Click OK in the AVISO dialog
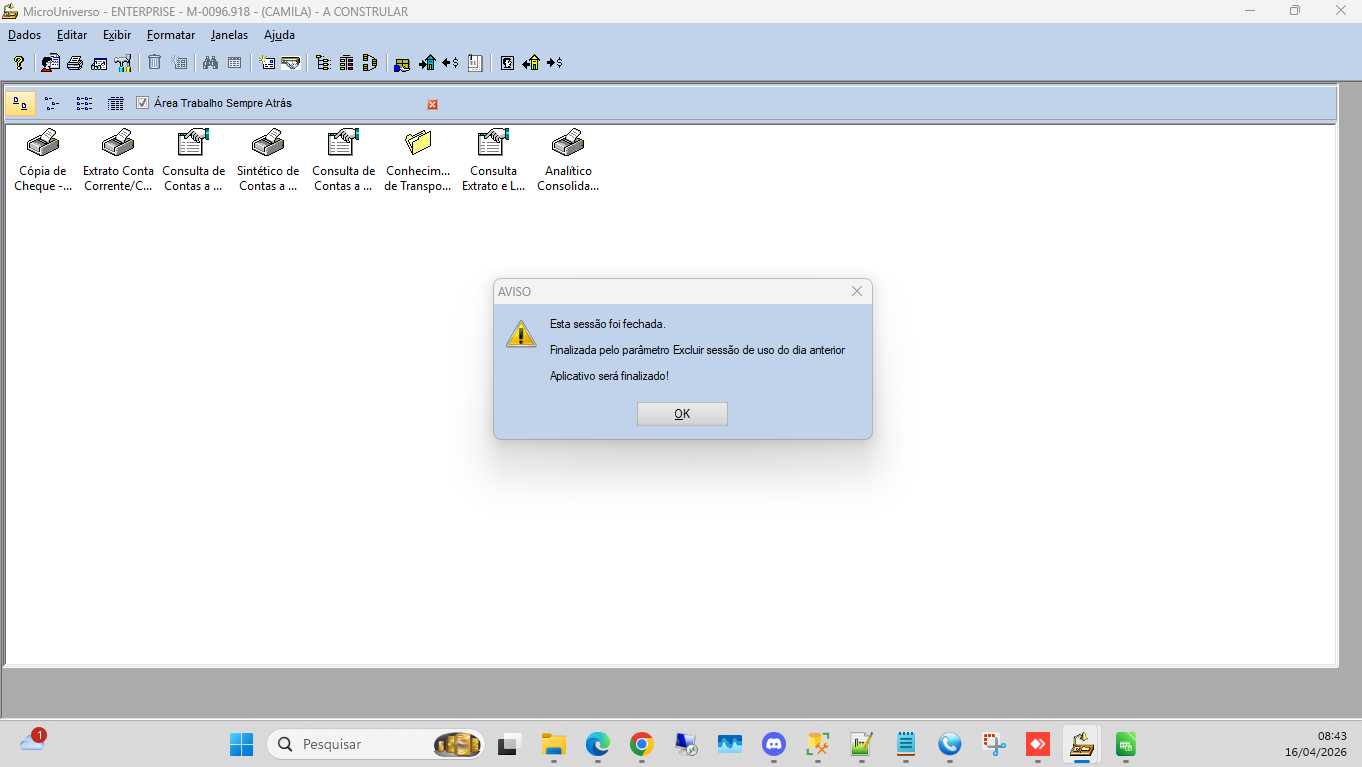 (682, 414)
